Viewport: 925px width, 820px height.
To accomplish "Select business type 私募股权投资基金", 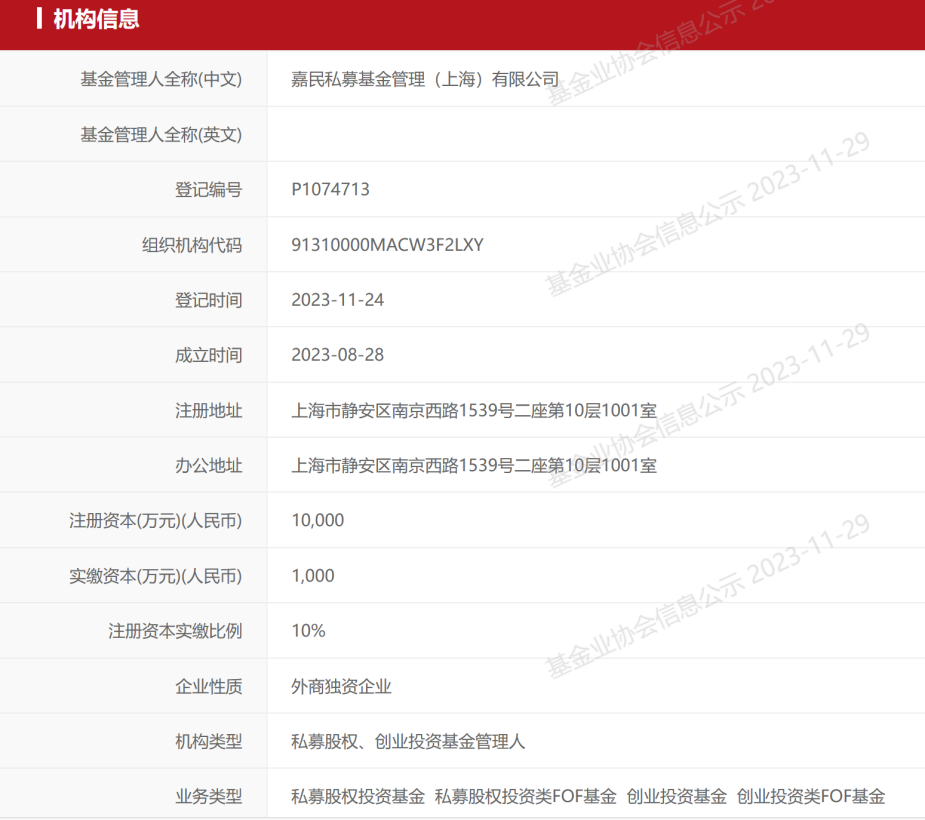I will [357, 796].
